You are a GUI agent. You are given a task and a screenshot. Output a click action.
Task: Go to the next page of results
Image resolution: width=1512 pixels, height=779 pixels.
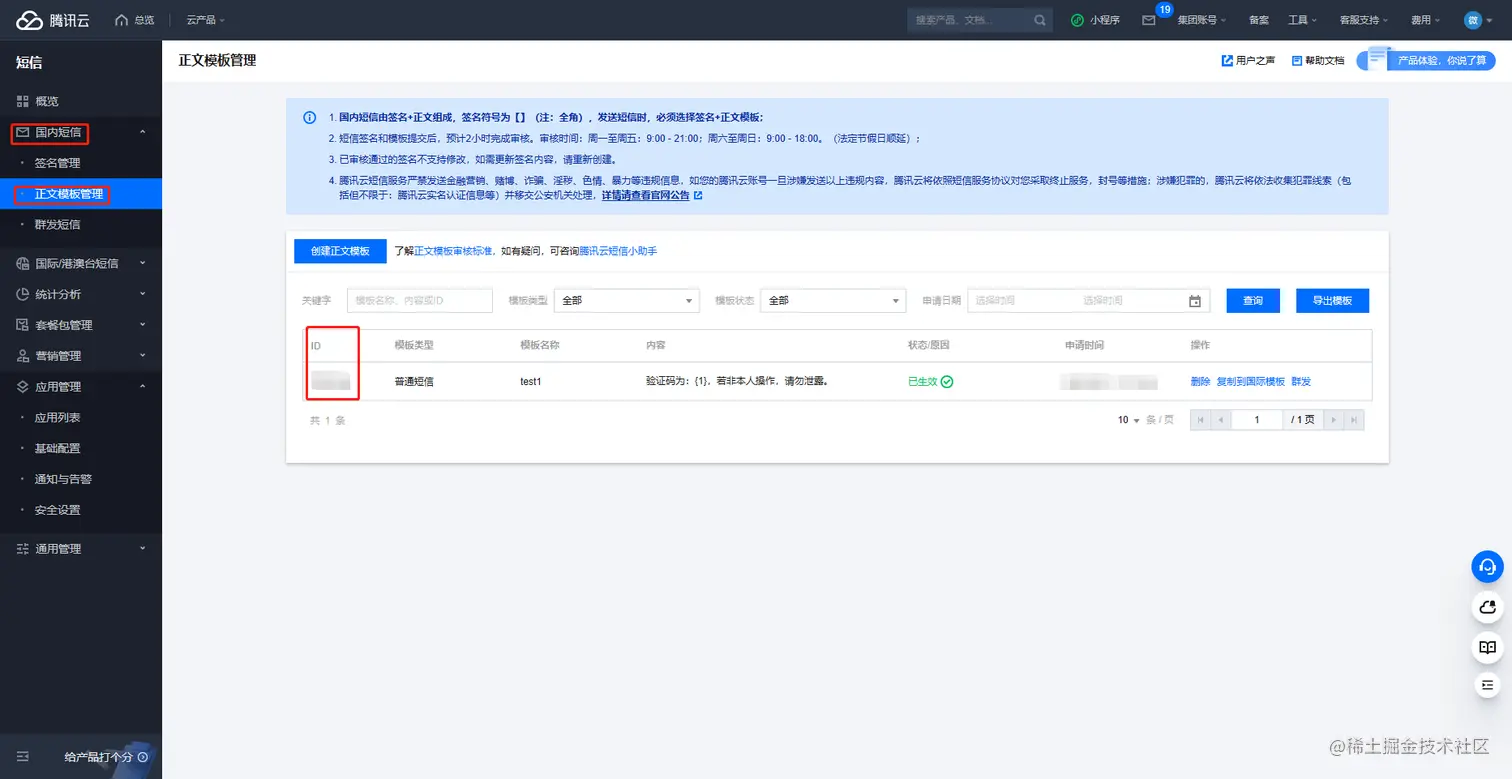(1334, 421)
